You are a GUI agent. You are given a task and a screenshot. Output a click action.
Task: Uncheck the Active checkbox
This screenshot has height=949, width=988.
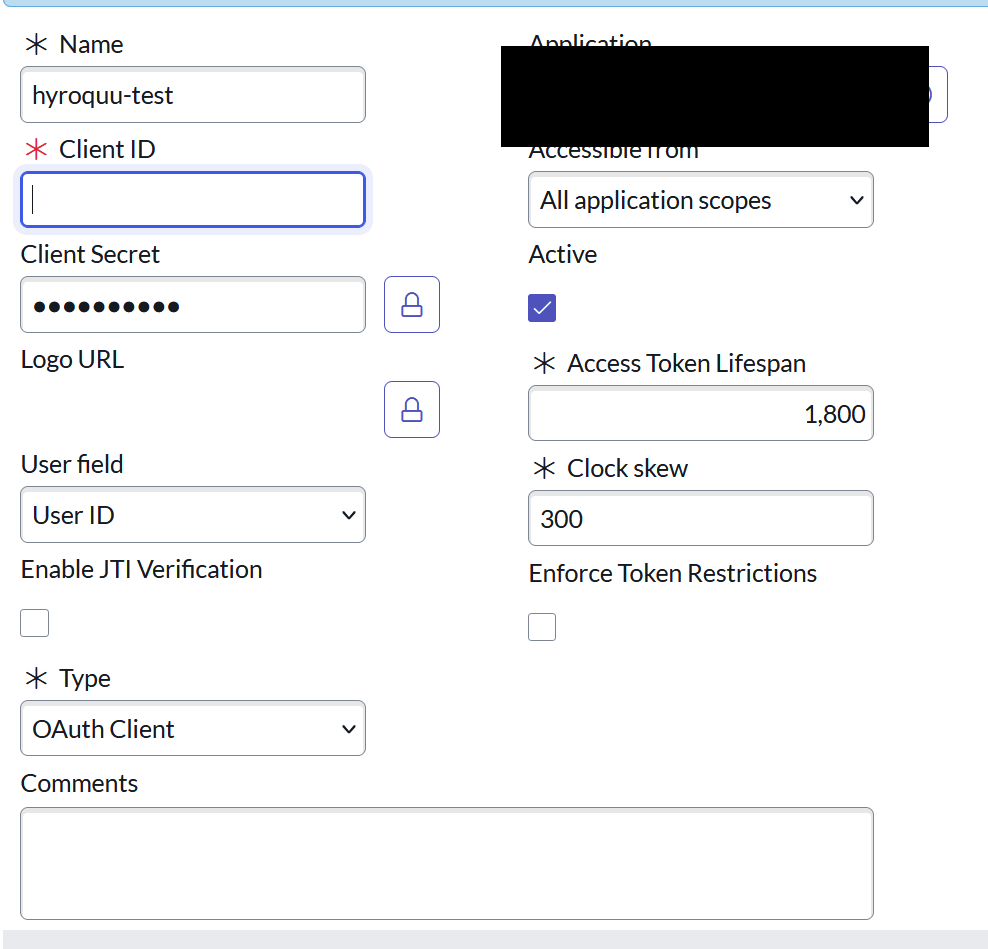tap(542, 308)
